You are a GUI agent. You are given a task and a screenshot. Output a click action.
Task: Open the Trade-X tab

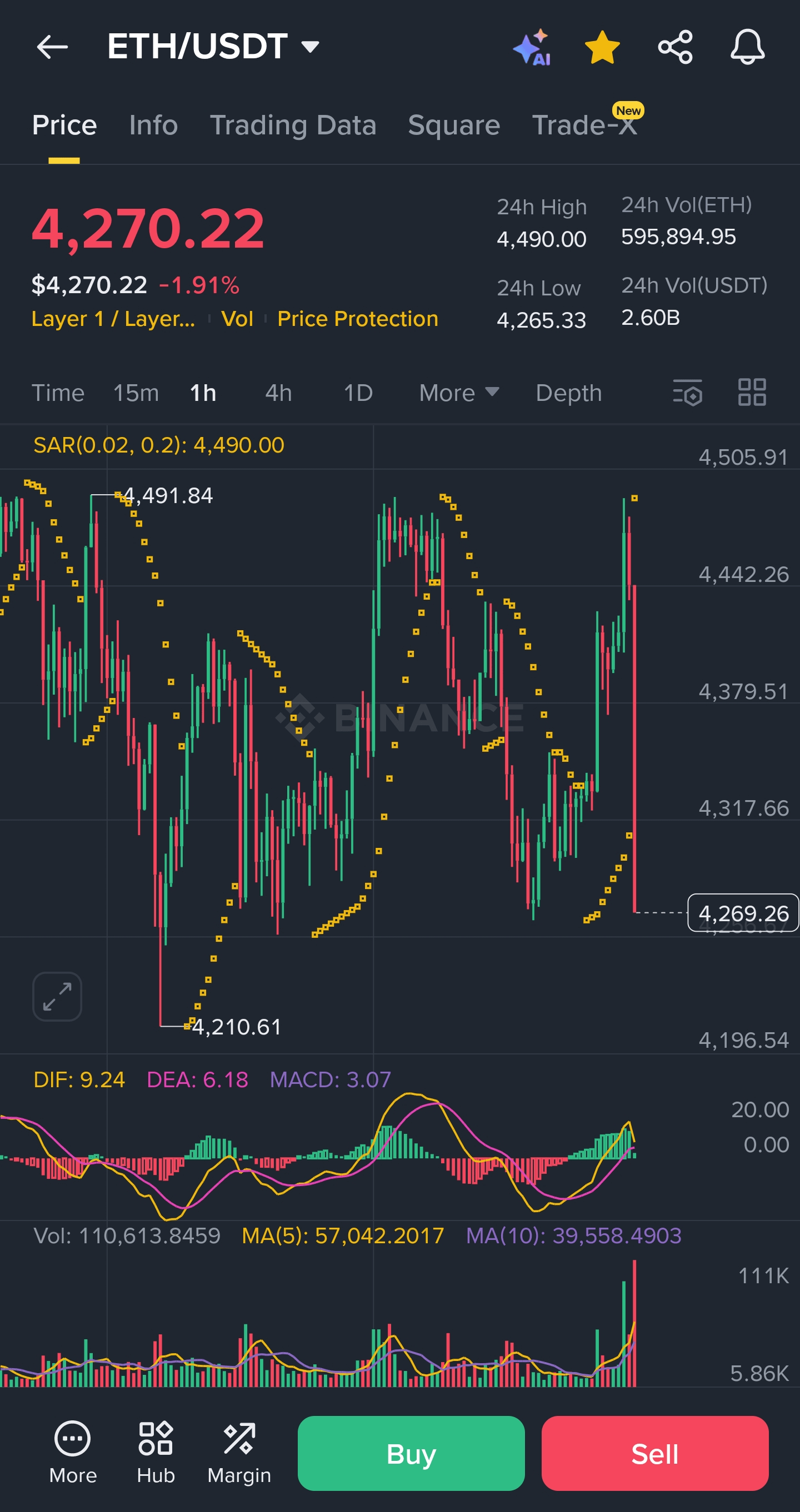[x=584, y=125]
